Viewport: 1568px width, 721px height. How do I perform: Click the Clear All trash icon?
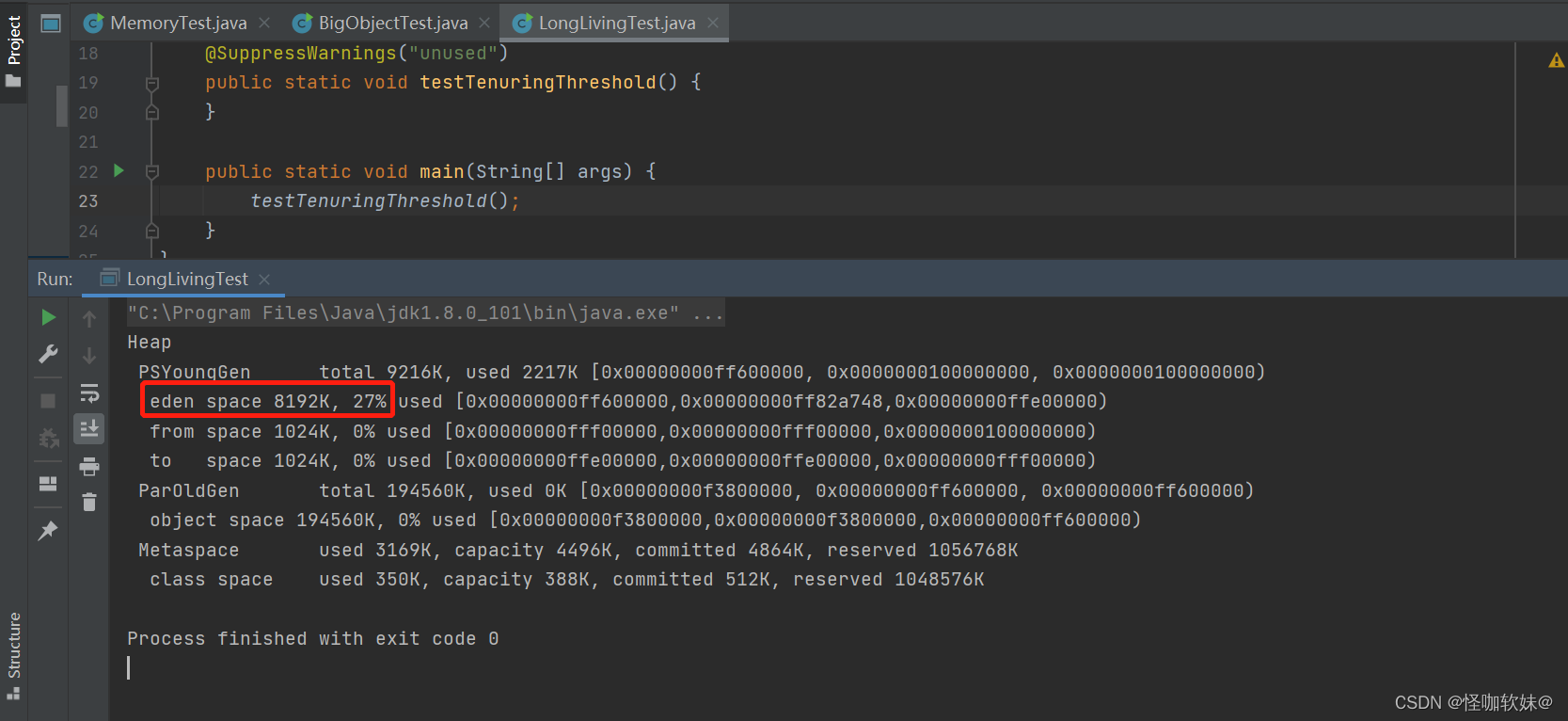89,503
